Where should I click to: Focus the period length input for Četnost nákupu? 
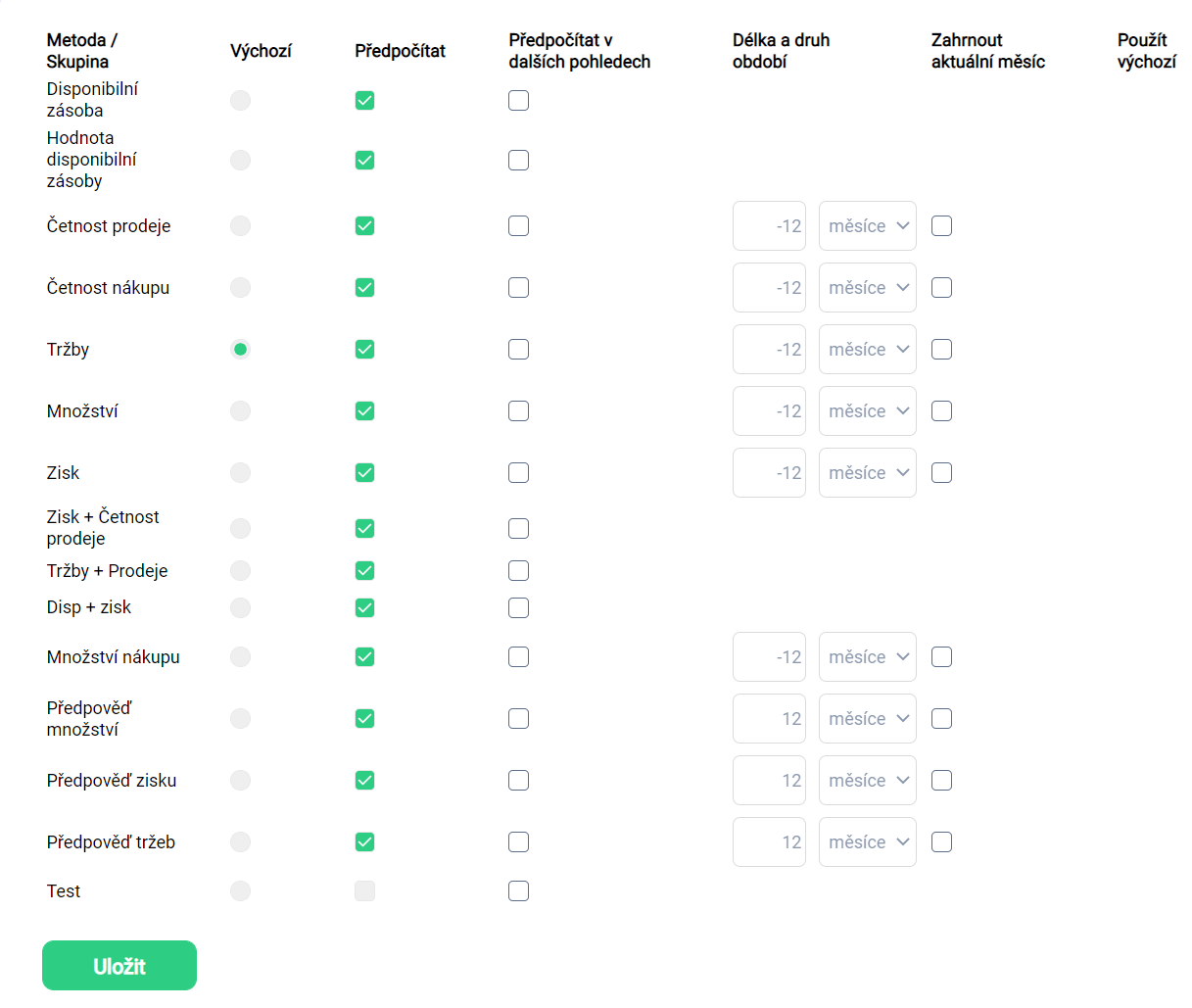click(769, 288)
